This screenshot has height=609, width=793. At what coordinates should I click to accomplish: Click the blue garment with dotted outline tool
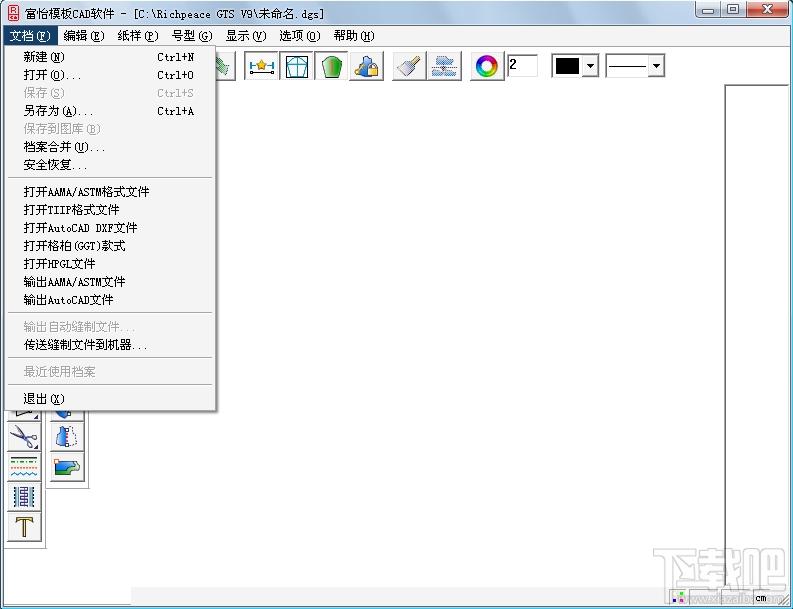[x=67, y=437]
